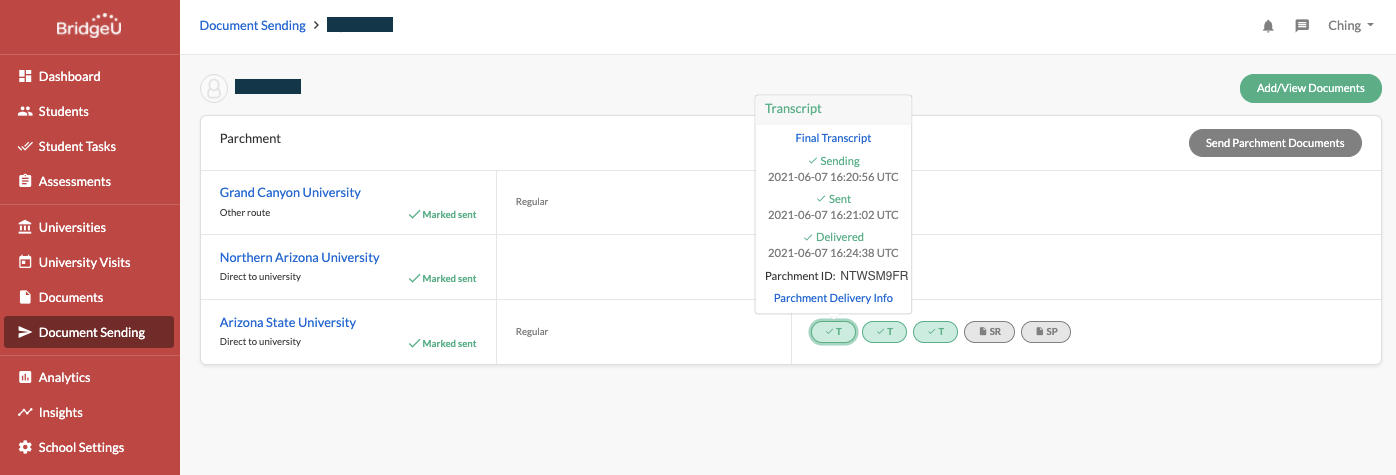Click the student avatar icon
The width and height of the screenshot is (1396, 475).
coord(213,88)
